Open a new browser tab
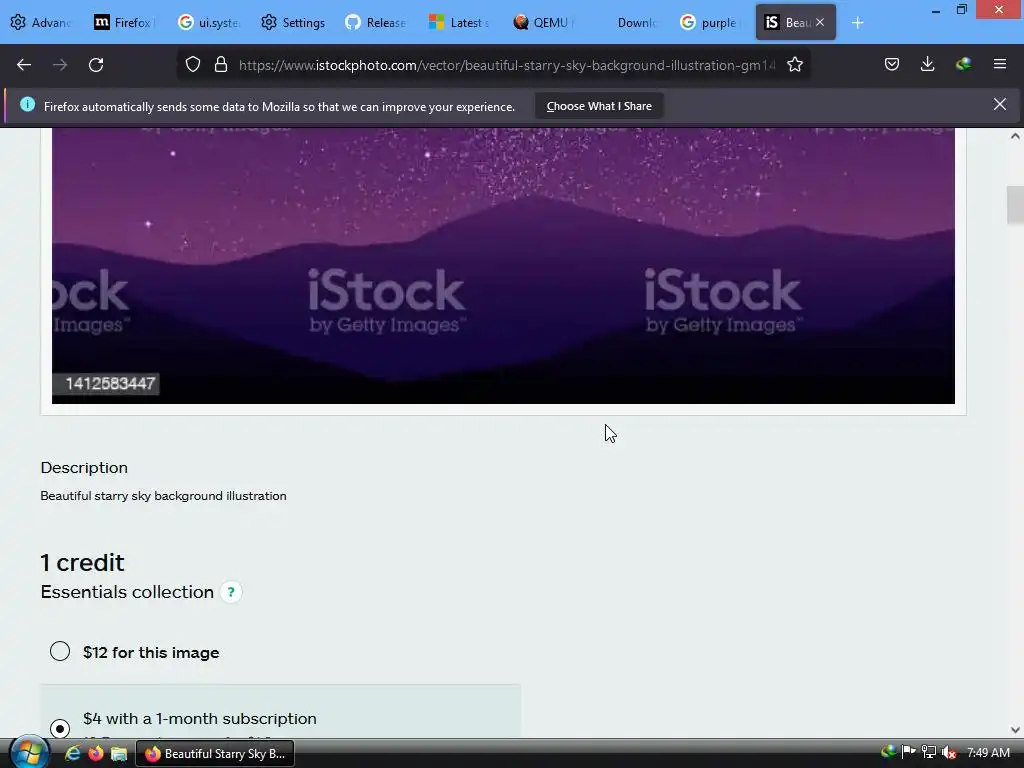1024x768 pixels. pos(857,23)
